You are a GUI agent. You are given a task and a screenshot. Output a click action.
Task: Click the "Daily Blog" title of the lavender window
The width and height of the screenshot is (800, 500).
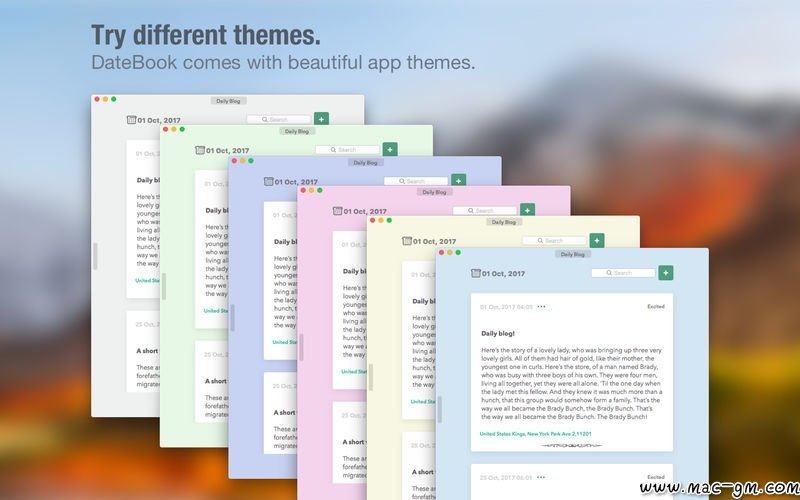tap(366, 163)
